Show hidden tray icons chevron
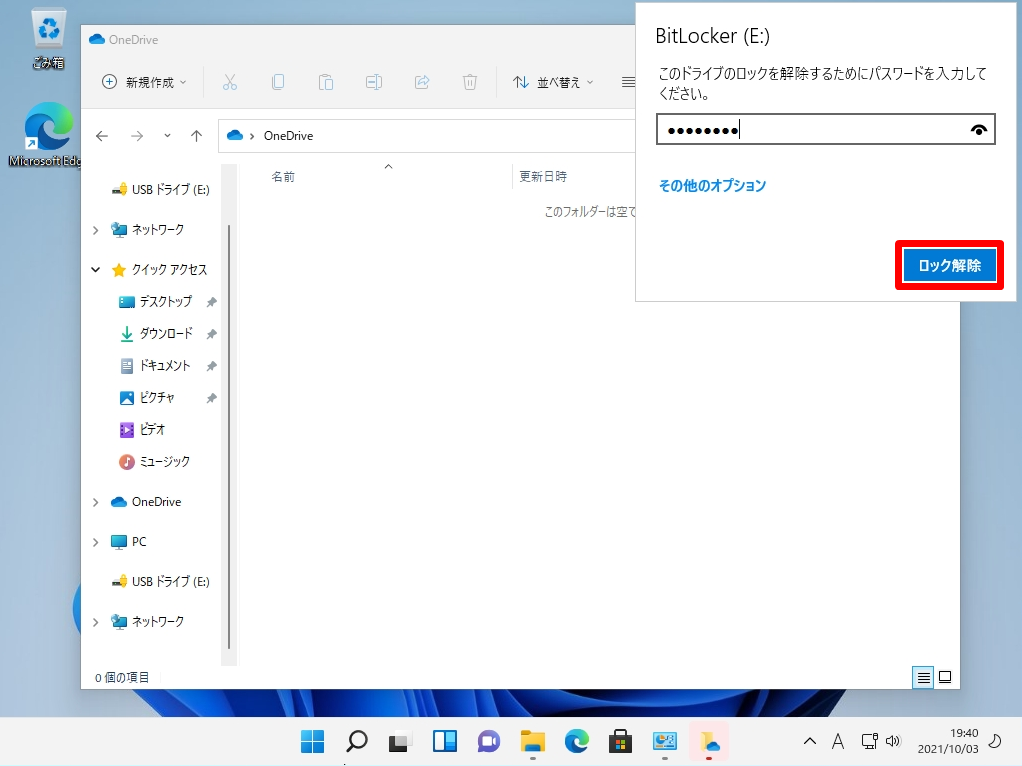Screen dimensions: 1022x766 click(x=810, y=741)
